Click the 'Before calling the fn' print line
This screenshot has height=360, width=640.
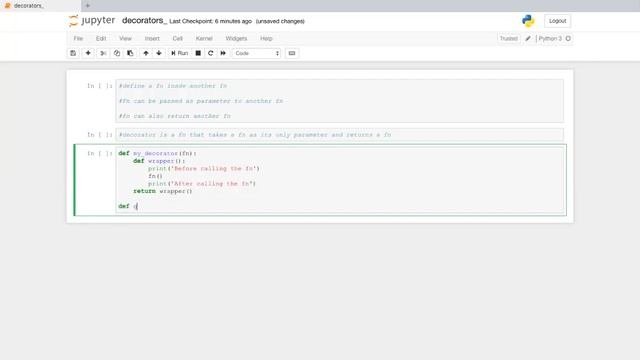[x=204, y=169]
